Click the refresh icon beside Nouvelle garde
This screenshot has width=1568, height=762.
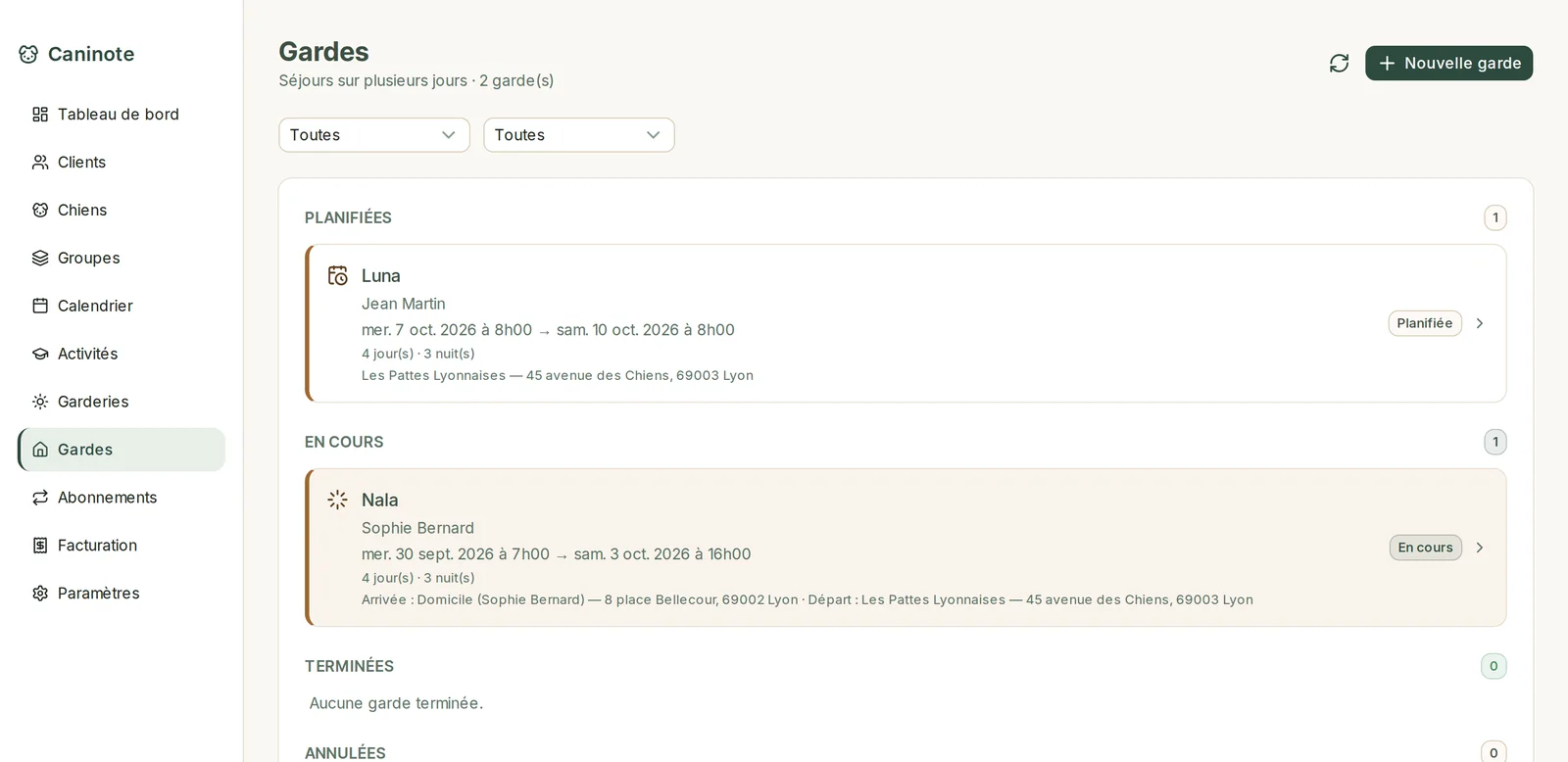coord(1339,63)
